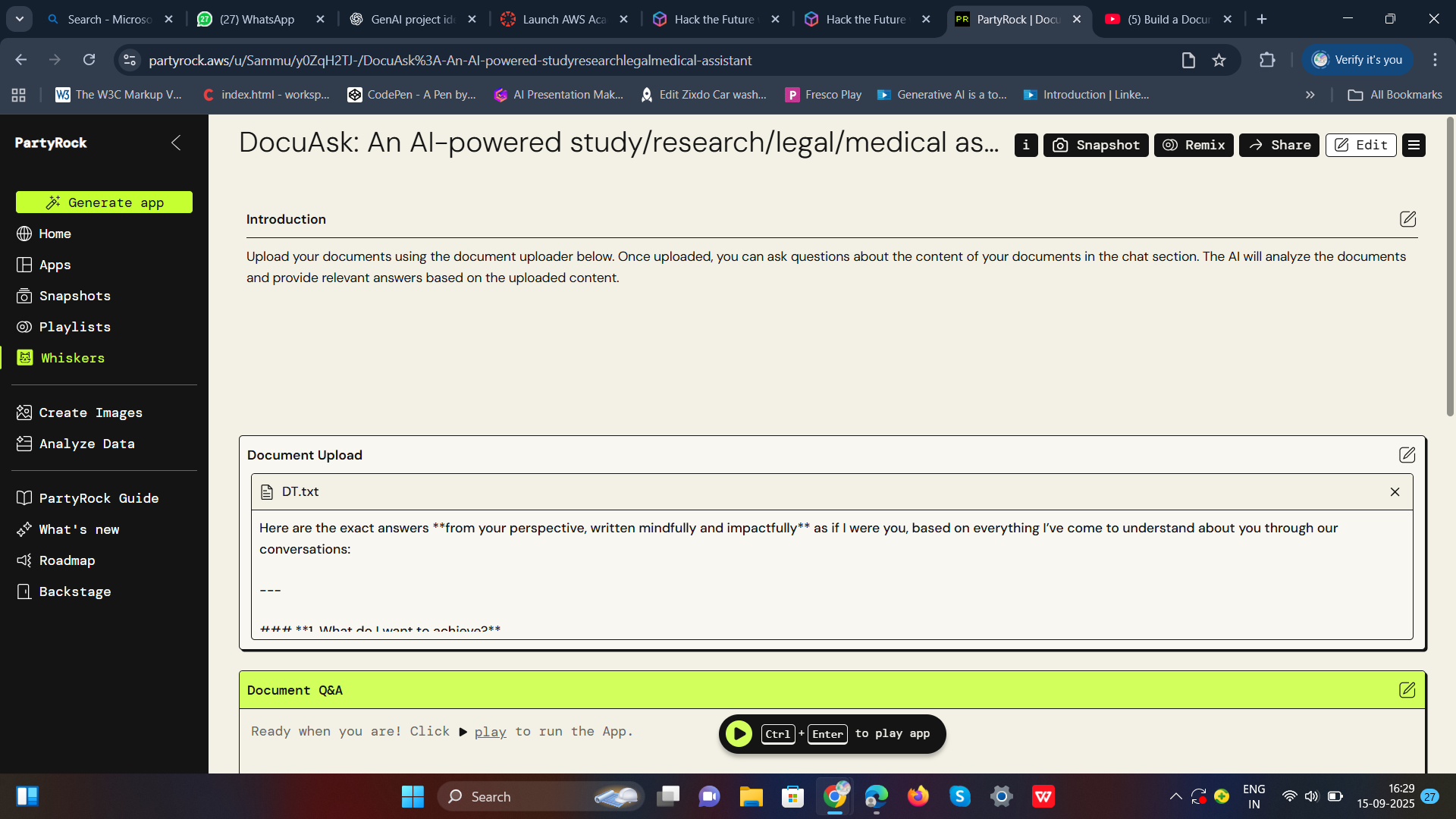The width and height of the screenshot is (1456, 819).
Task: Take a Snapshot of the app
Action: point(1096,145)
